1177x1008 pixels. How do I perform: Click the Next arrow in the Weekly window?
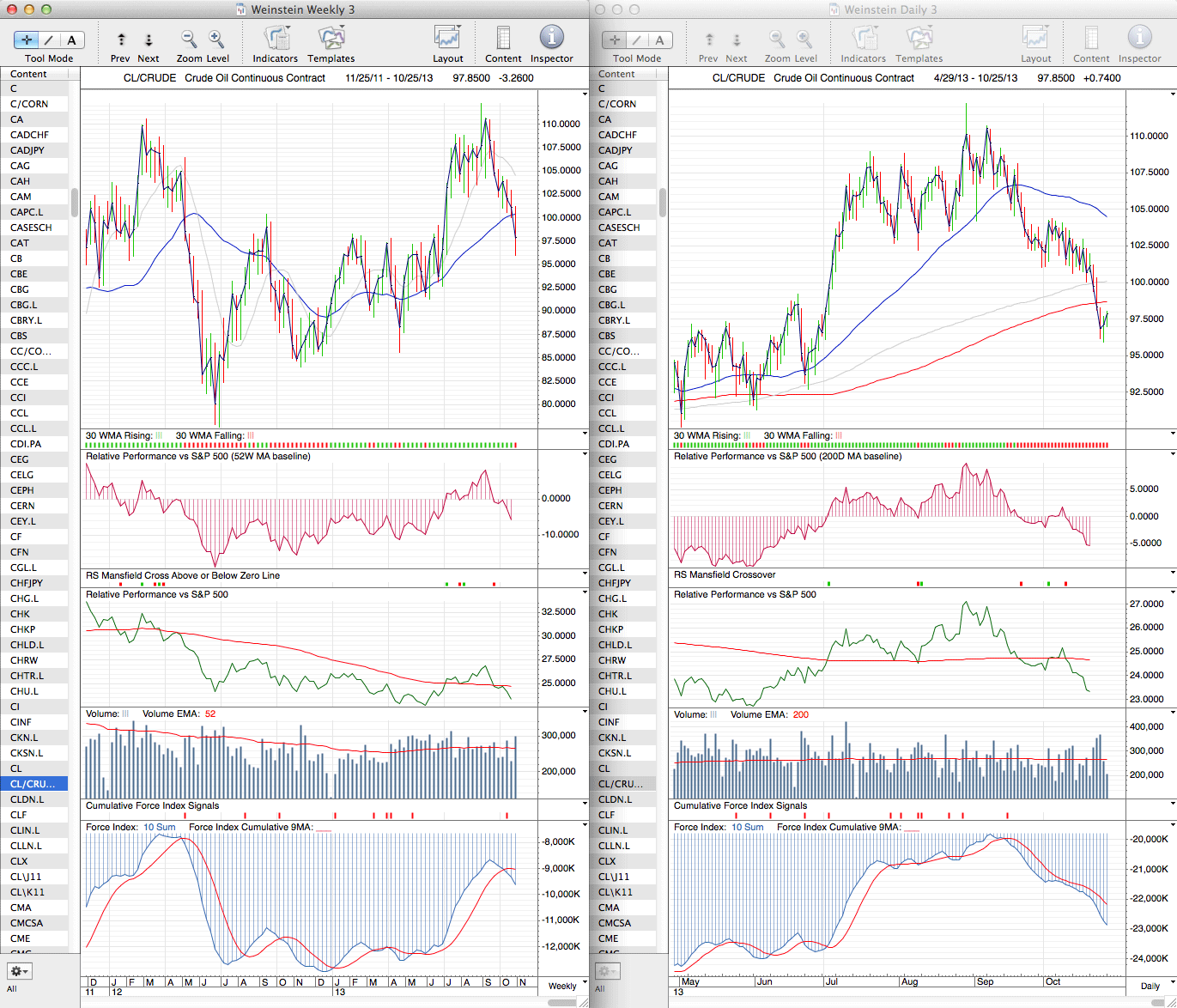(149, 39)
